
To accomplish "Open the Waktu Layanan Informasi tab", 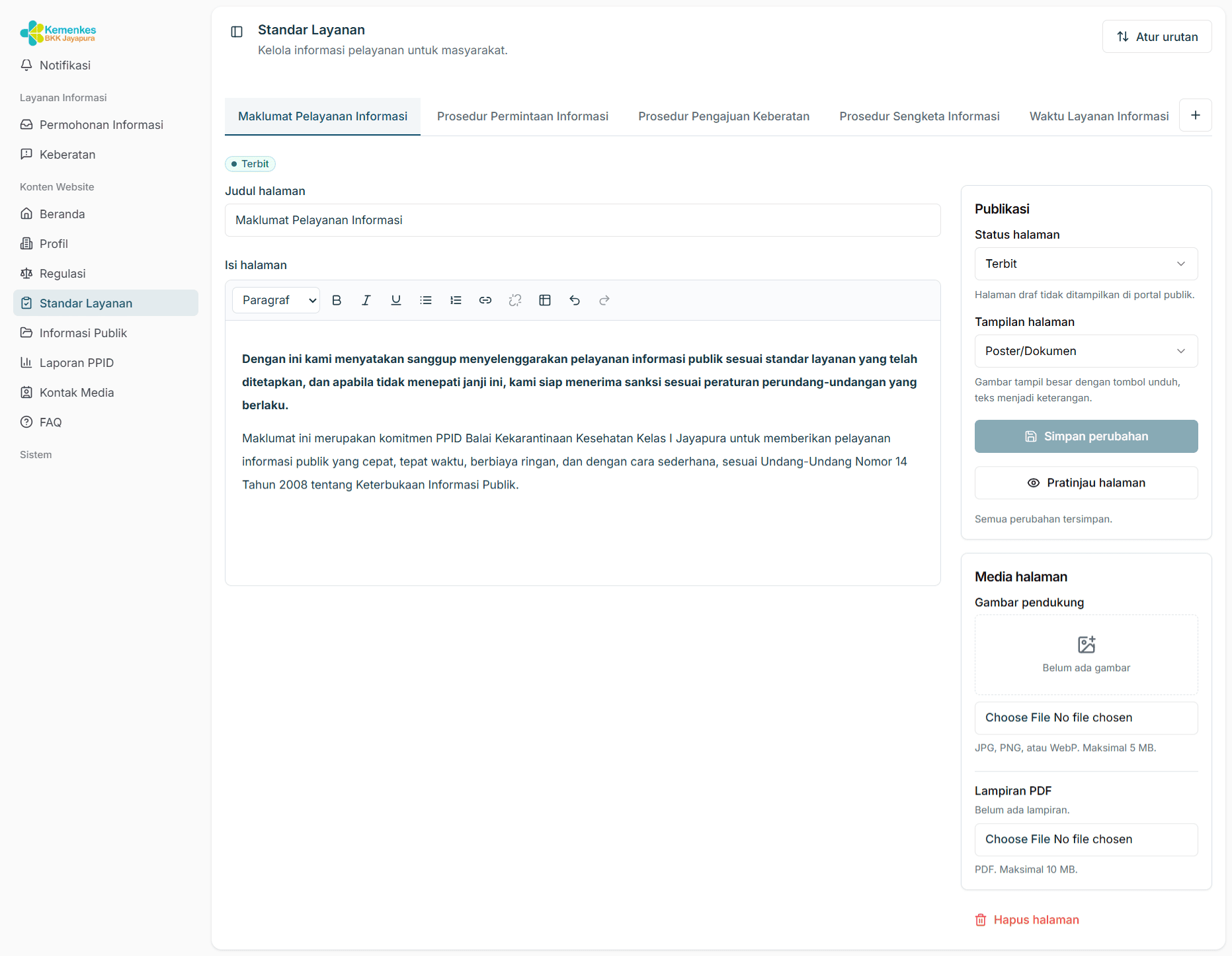I will point(1099,116).
